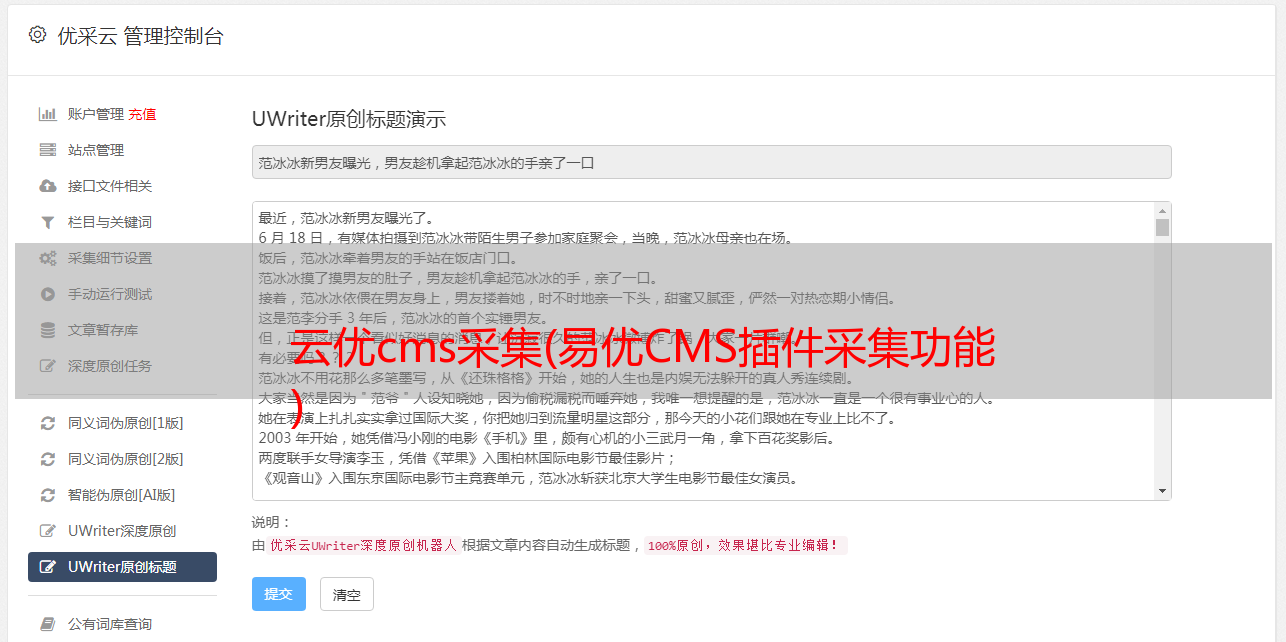Click the generated title field
The height and width of the screenshot is (642, 1286).
pyautogui.click(x=711, y=162)
